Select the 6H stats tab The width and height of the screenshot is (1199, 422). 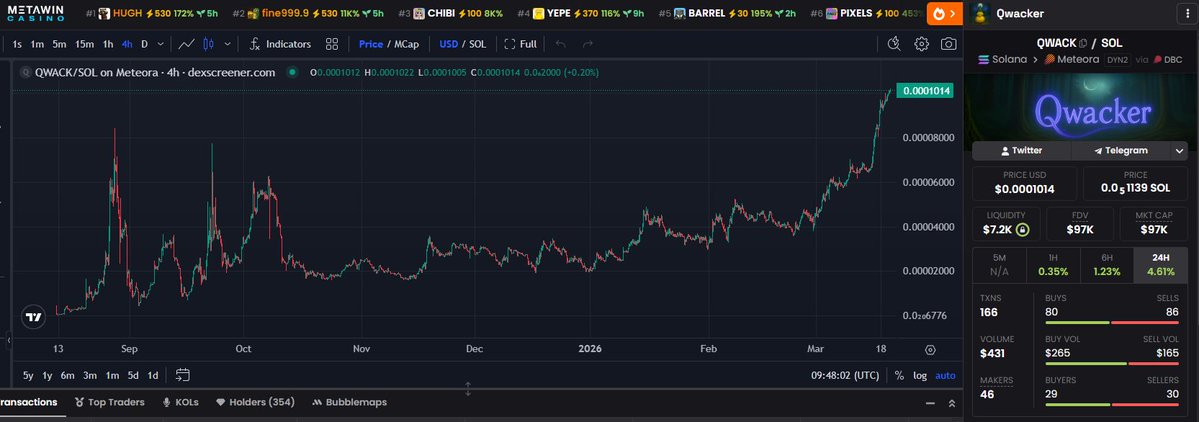tap(1106, 265)
